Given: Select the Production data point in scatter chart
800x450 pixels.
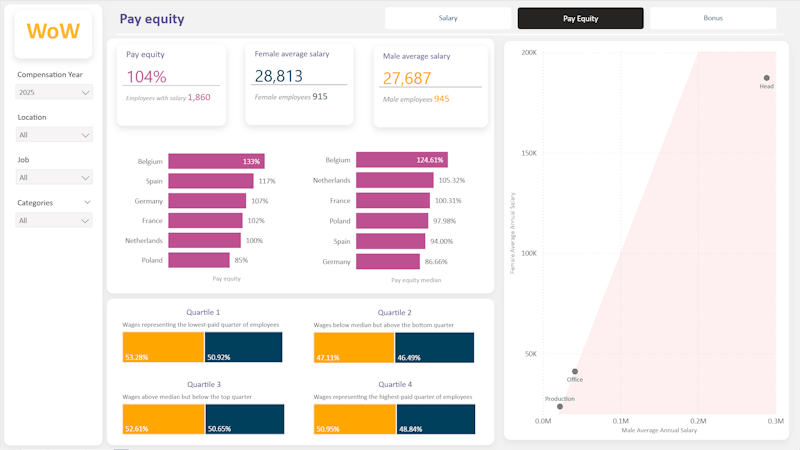Looking at the screenshot, I should coord(560,407).
